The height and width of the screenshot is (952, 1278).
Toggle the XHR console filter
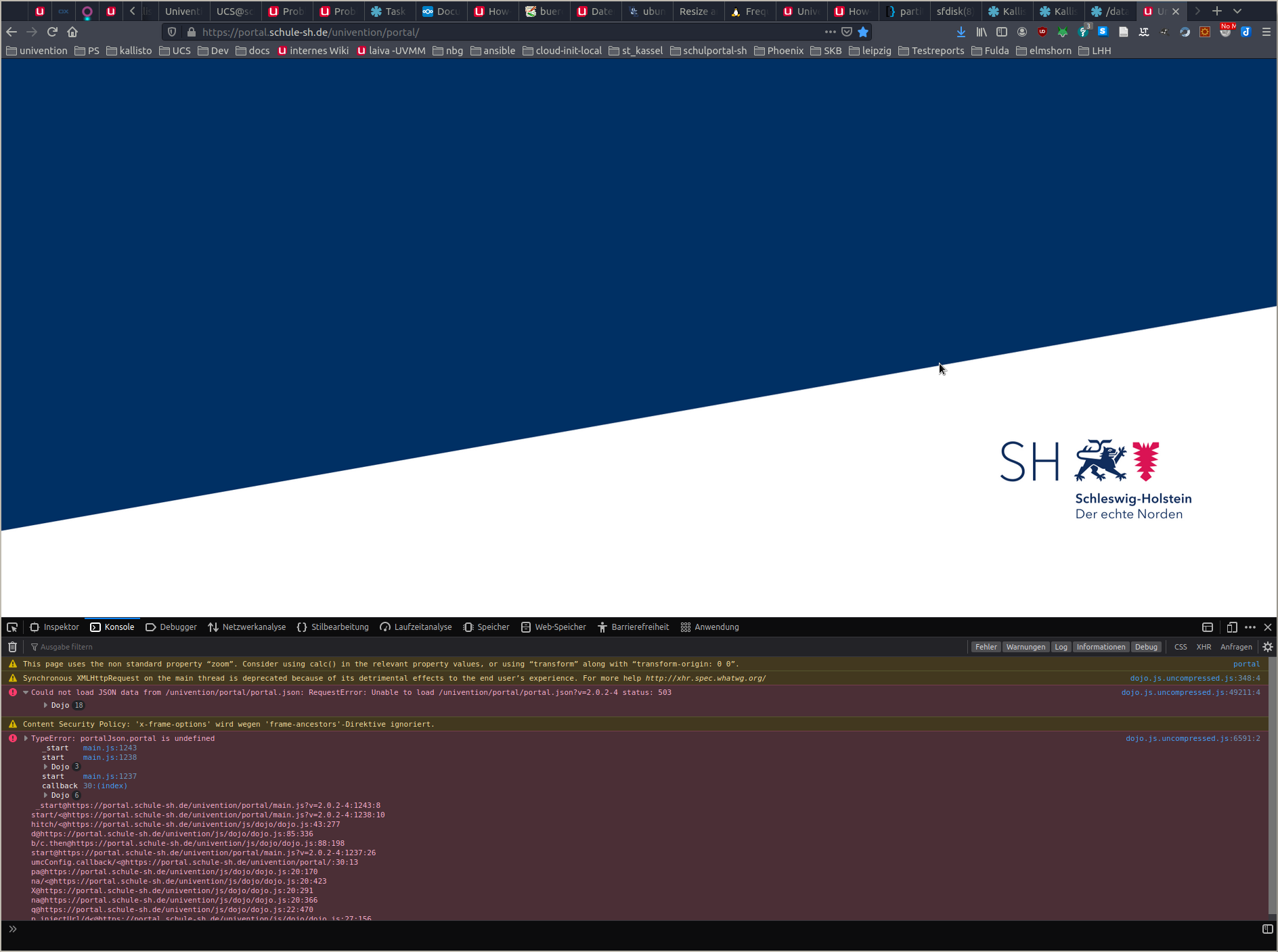[x=1204, y=647]
